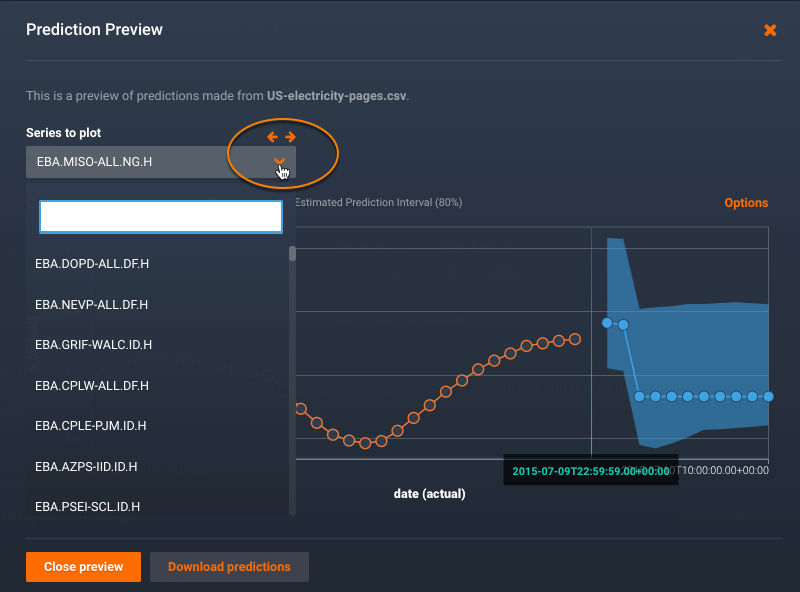Open the EBA.MISO-ALL.NG.H series selector
Viewport: 800px width, 592px height.
pyautogui.click(x=150, y=161)
